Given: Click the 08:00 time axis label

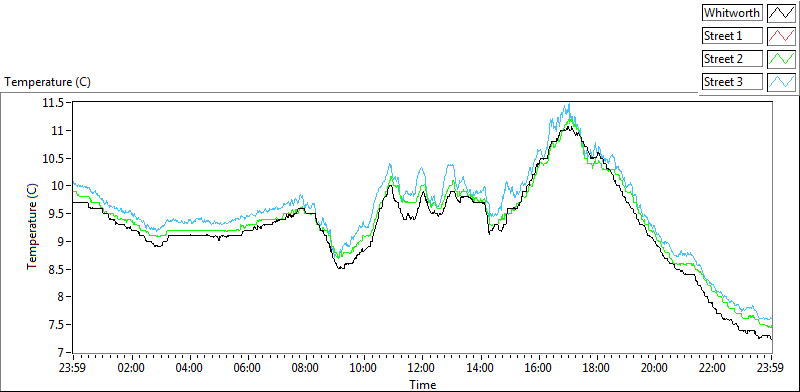Looking at the screenshot, I should coord(306,368).
